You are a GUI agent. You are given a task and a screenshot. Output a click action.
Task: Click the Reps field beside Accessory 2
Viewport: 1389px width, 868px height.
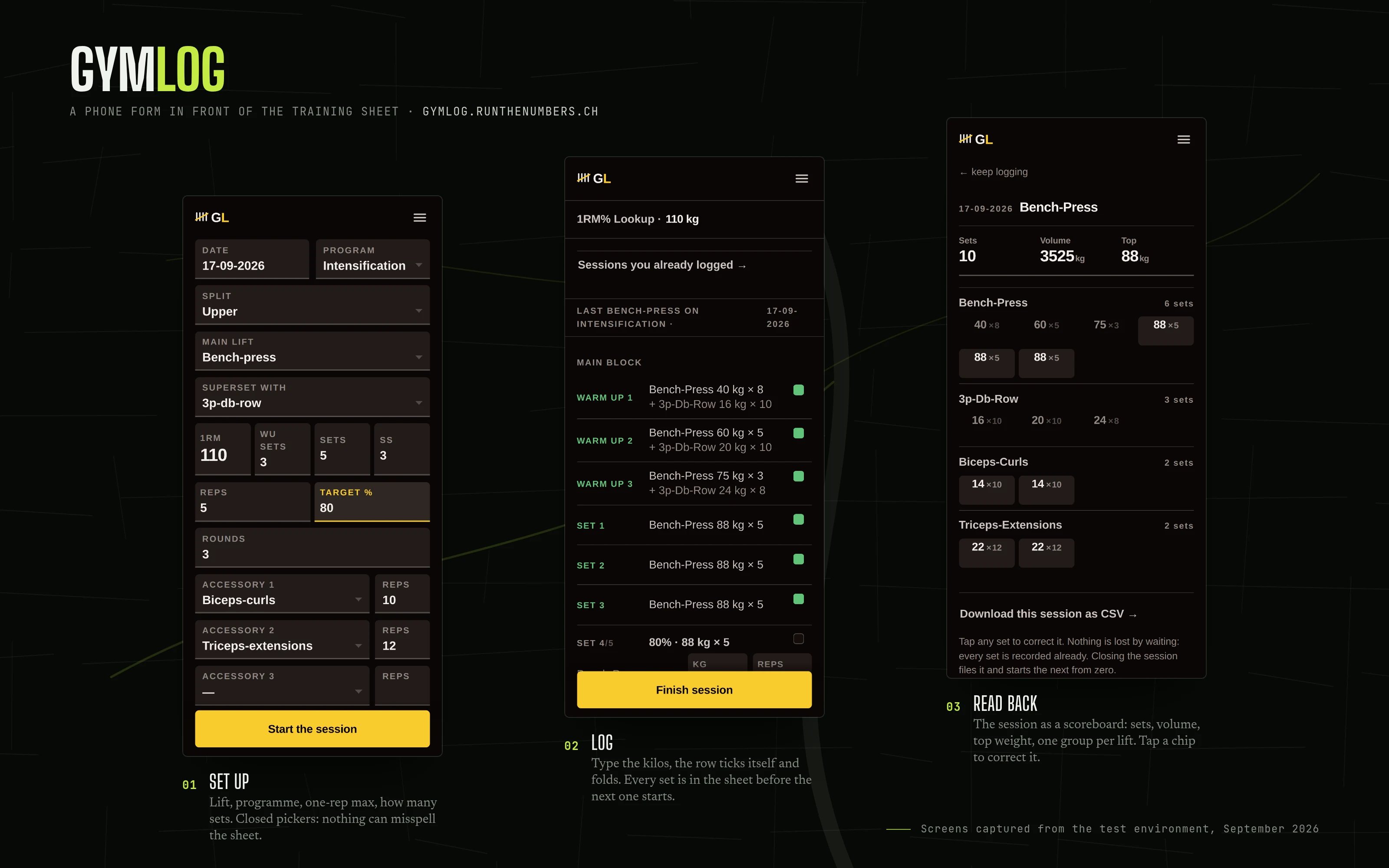tap(402, 640)
